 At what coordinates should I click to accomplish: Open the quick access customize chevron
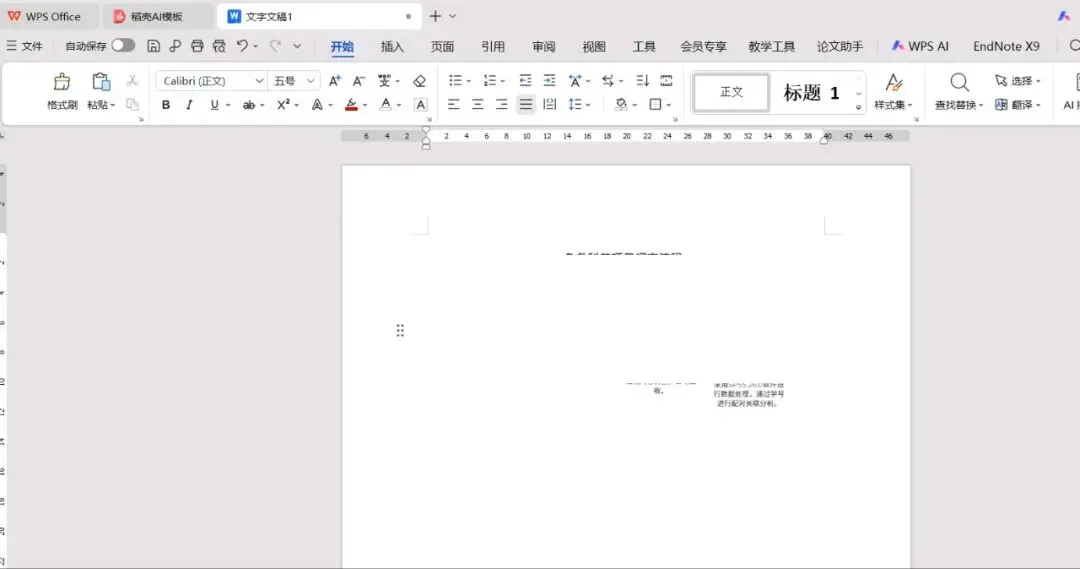click(x=297, y=46)
